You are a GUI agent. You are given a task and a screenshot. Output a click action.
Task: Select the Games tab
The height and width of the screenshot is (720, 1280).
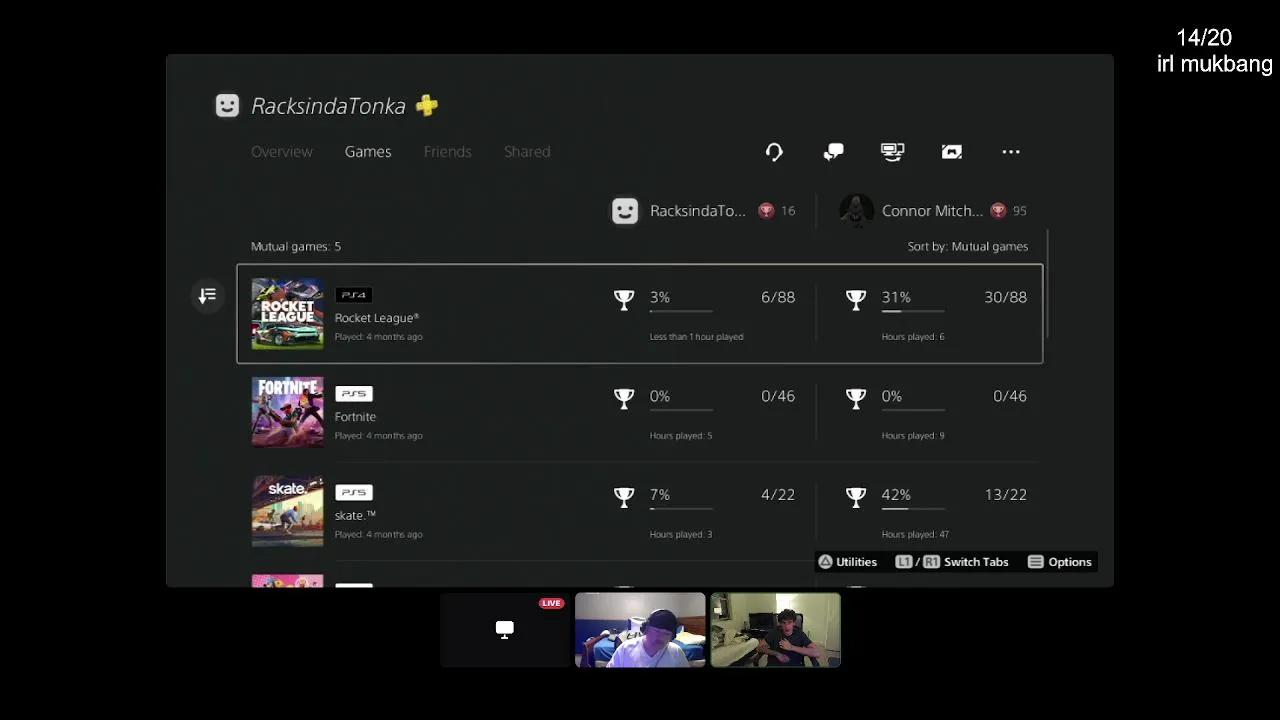368,152
